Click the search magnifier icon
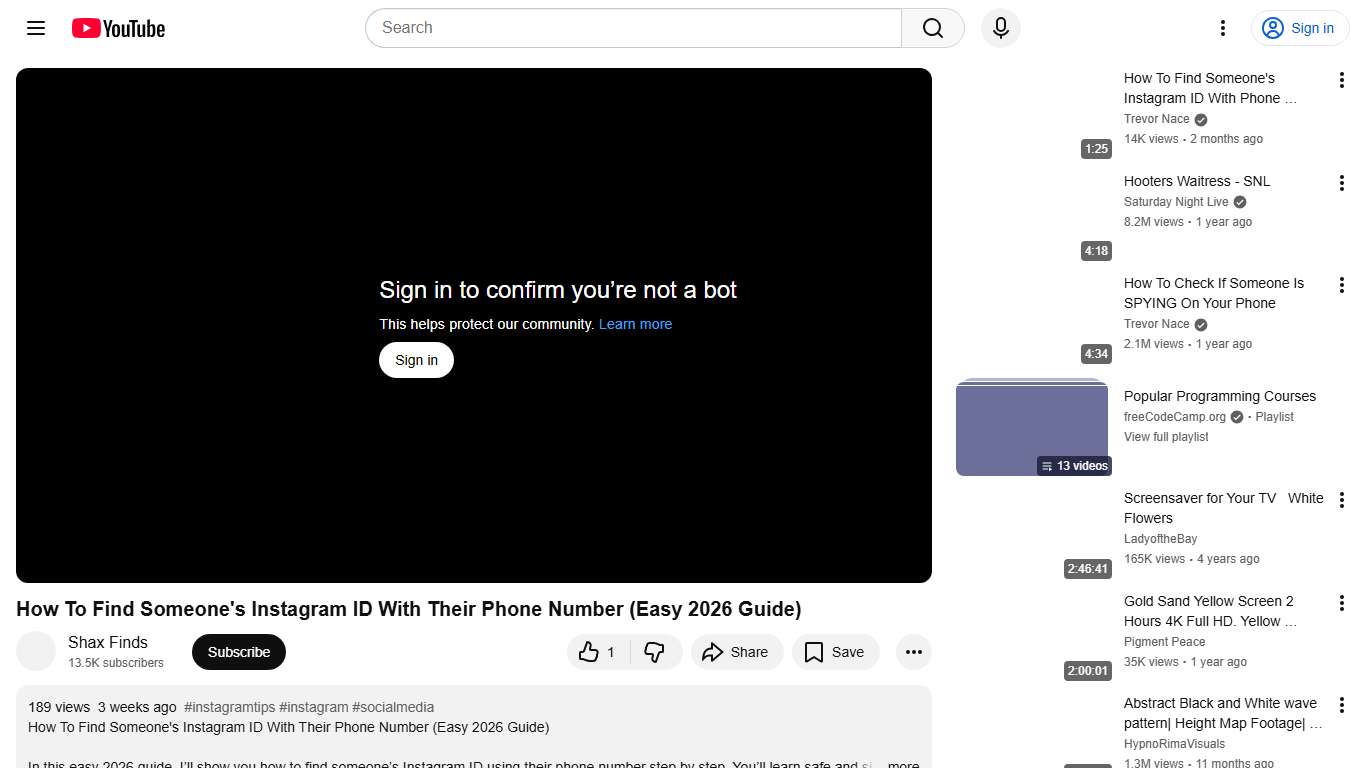This screenshot has width=1366, height=768. 930,28
